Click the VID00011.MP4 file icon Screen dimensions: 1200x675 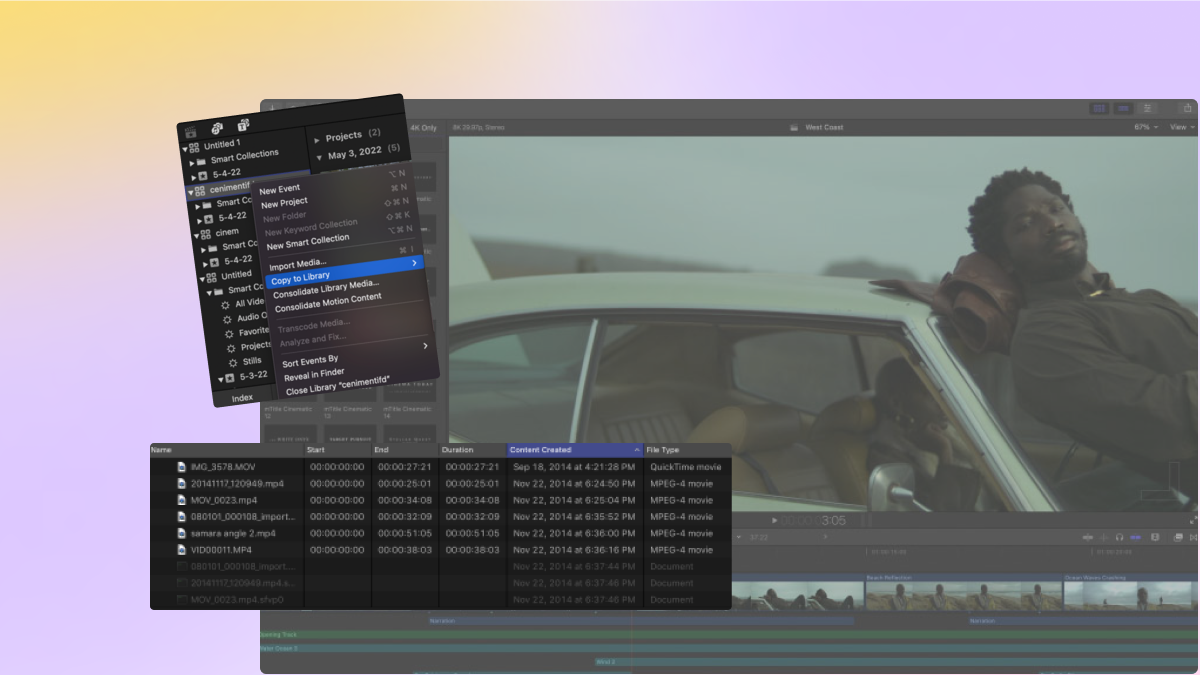pos(182,550)
